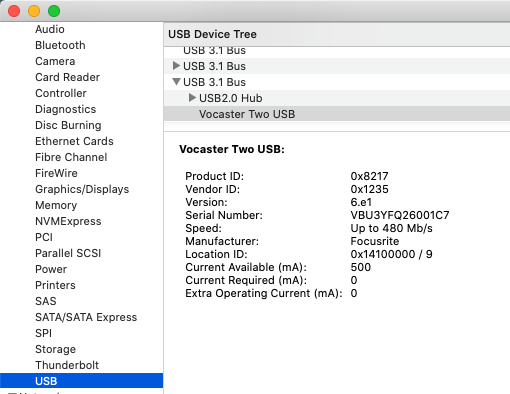
Task: Select Power in the sidebar
Action: (x=51, y=269)
